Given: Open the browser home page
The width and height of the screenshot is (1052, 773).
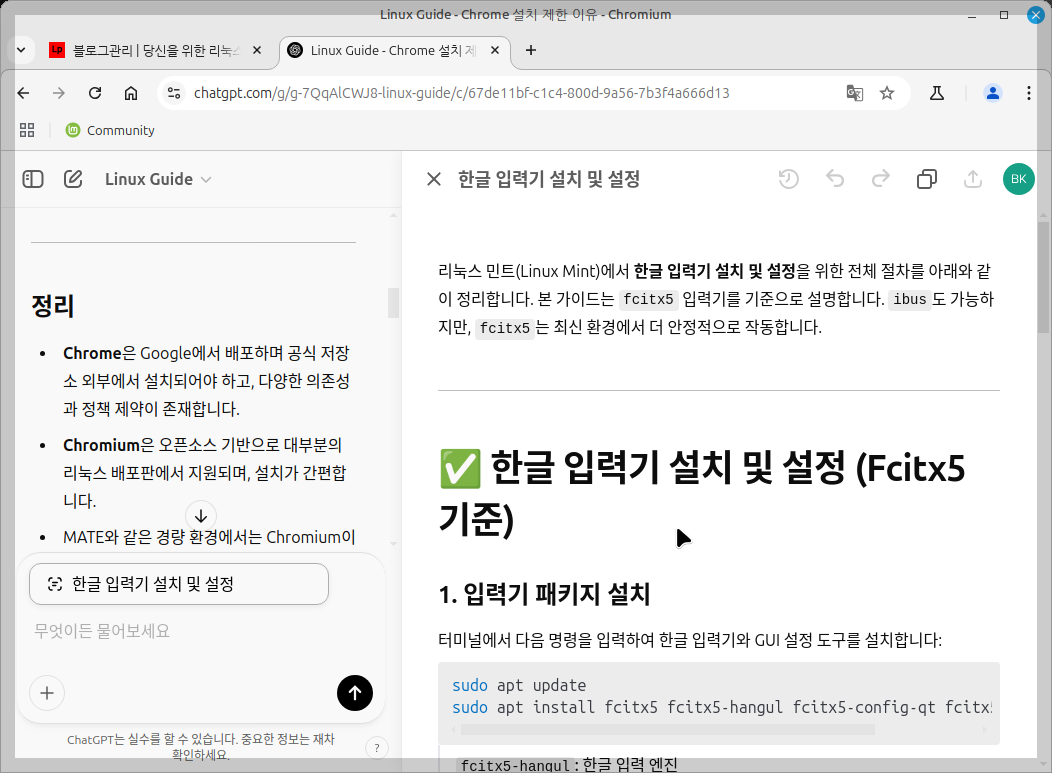Looking at the screenshot, I should [131, 93].
